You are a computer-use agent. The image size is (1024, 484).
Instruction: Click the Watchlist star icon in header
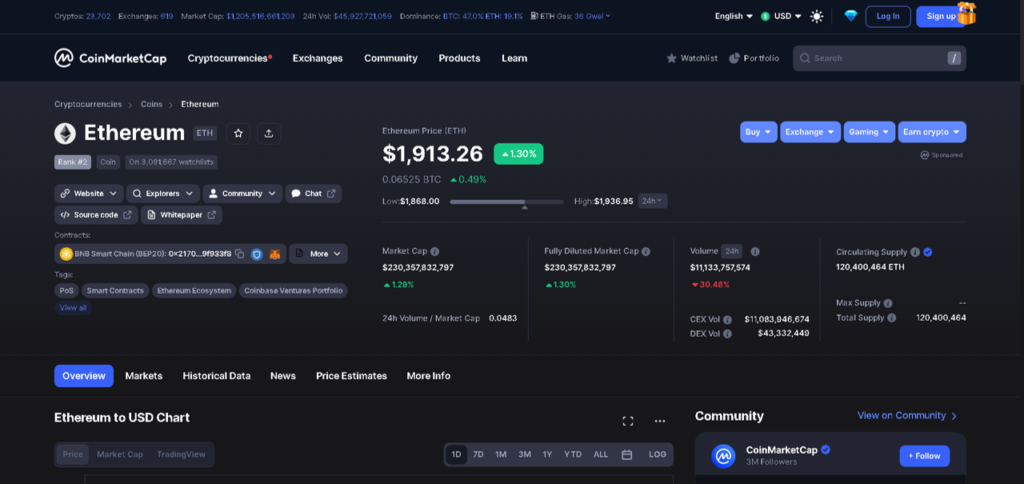671,58
